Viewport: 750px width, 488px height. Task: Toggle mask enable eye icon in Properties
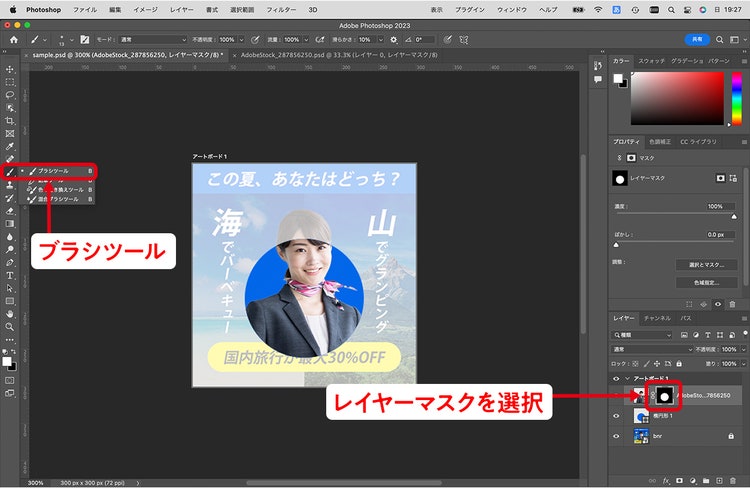[x=718, y=304]
